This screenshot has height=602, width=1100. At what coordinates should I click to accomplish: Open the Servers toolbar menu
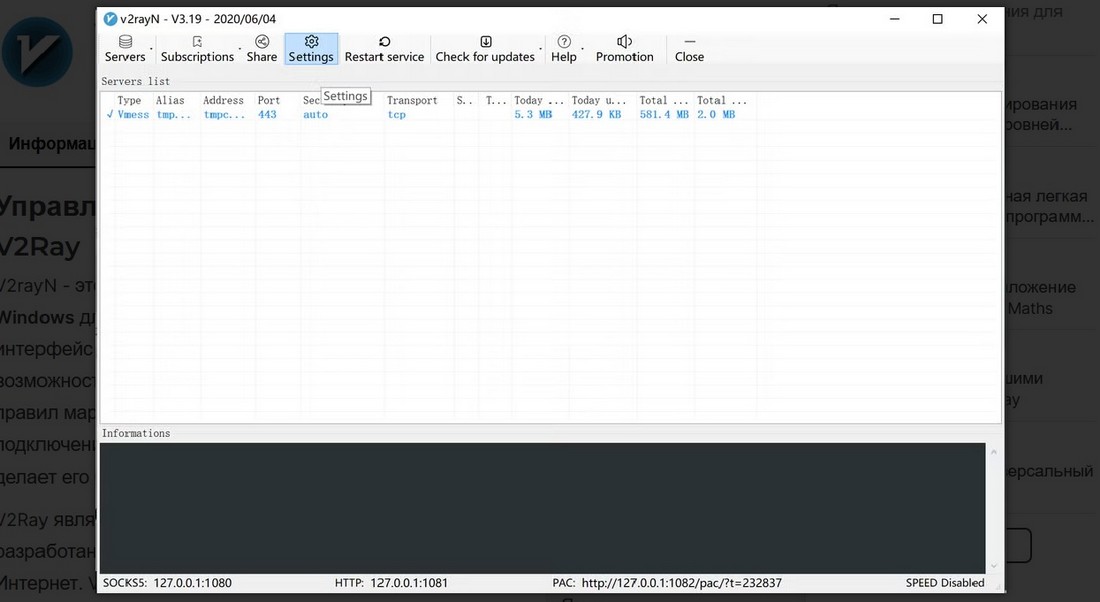coord(125,49)
